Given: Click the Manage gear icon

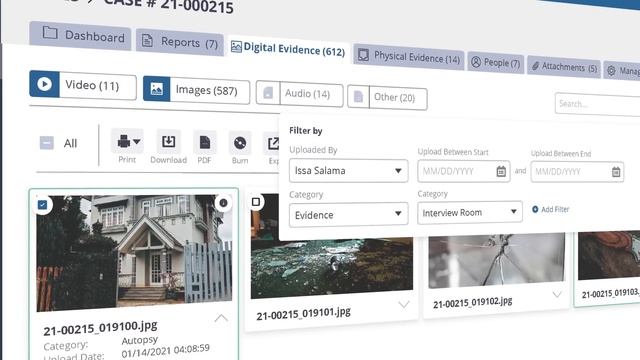Looking at the screenshot, I should pyautogui.click(x=611, y=71).
